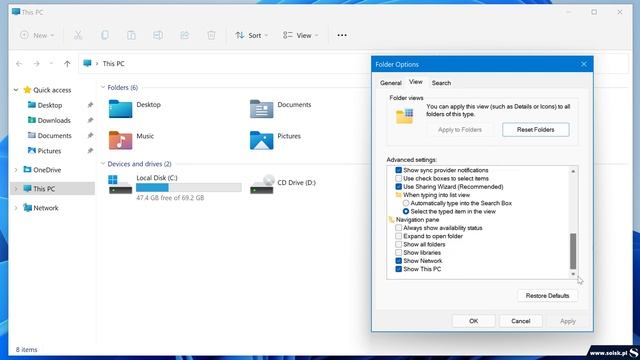This screenshot has width=640, height=360.
Task: Switch to the Search tab
Action: (441, 83)
